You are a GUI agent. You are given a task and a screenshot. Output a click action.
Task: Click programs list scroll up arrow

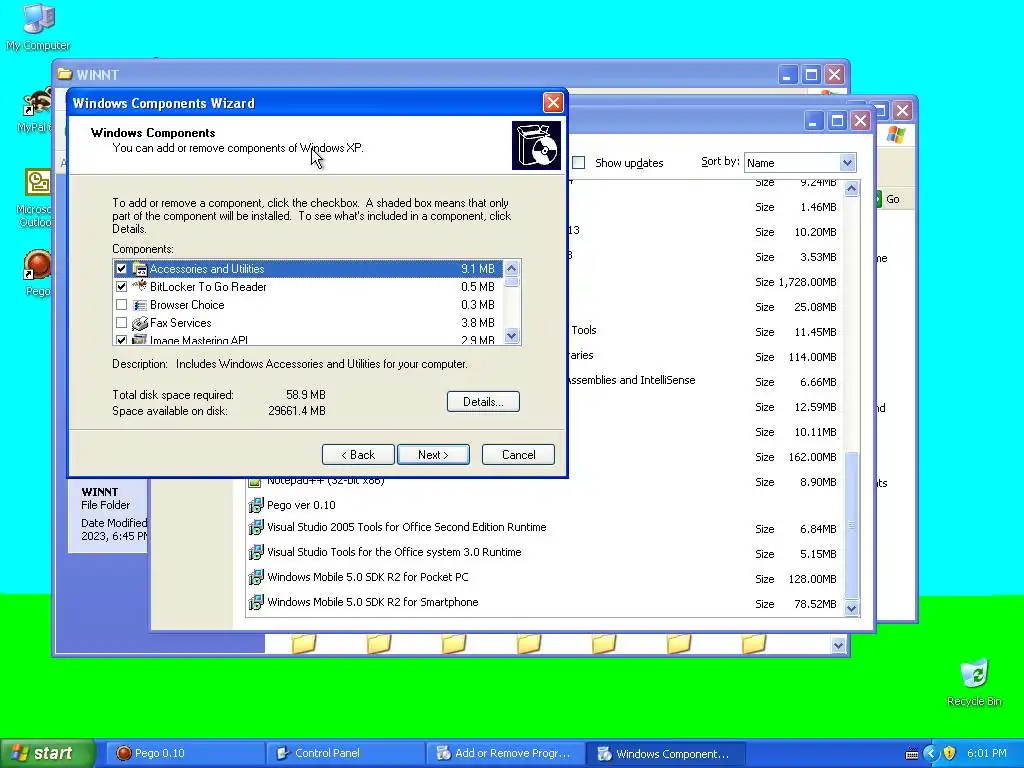(852, 189)
